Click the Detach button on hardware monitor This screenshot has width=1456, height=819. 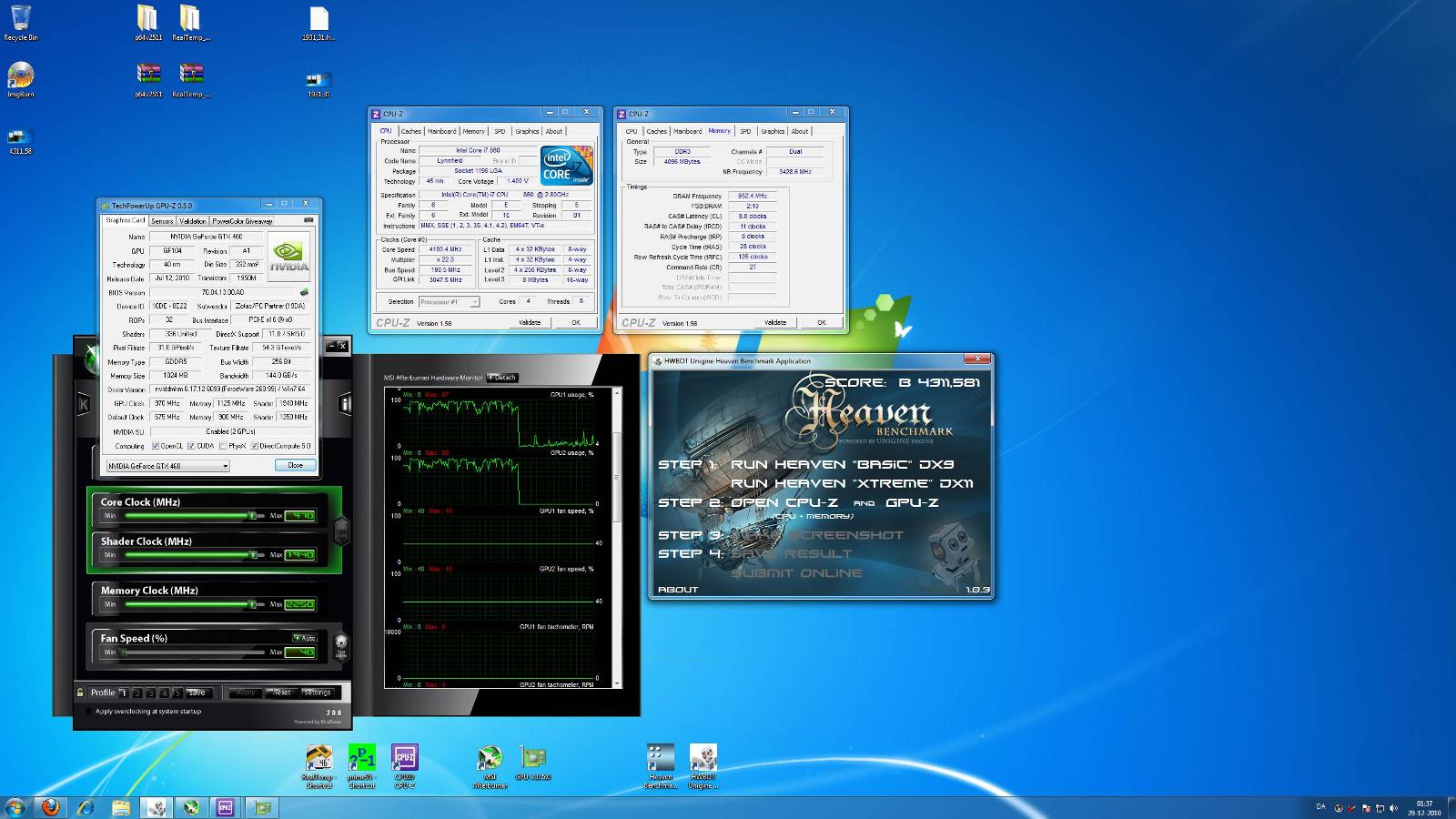[x=502, y=377]
